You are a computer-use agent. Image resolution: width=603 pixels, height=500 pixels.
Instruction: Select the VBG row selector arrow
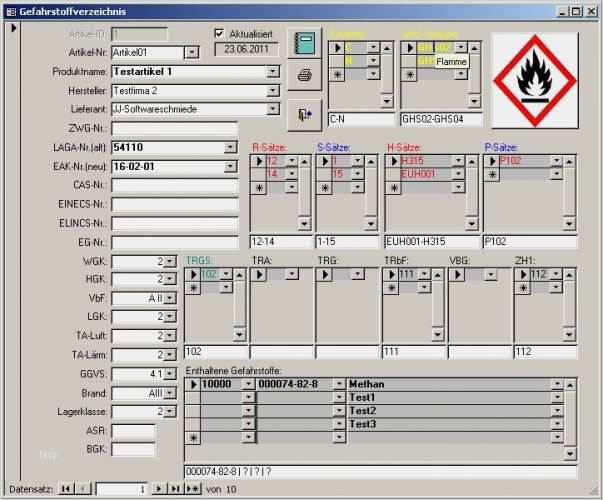tap(457, 274)
